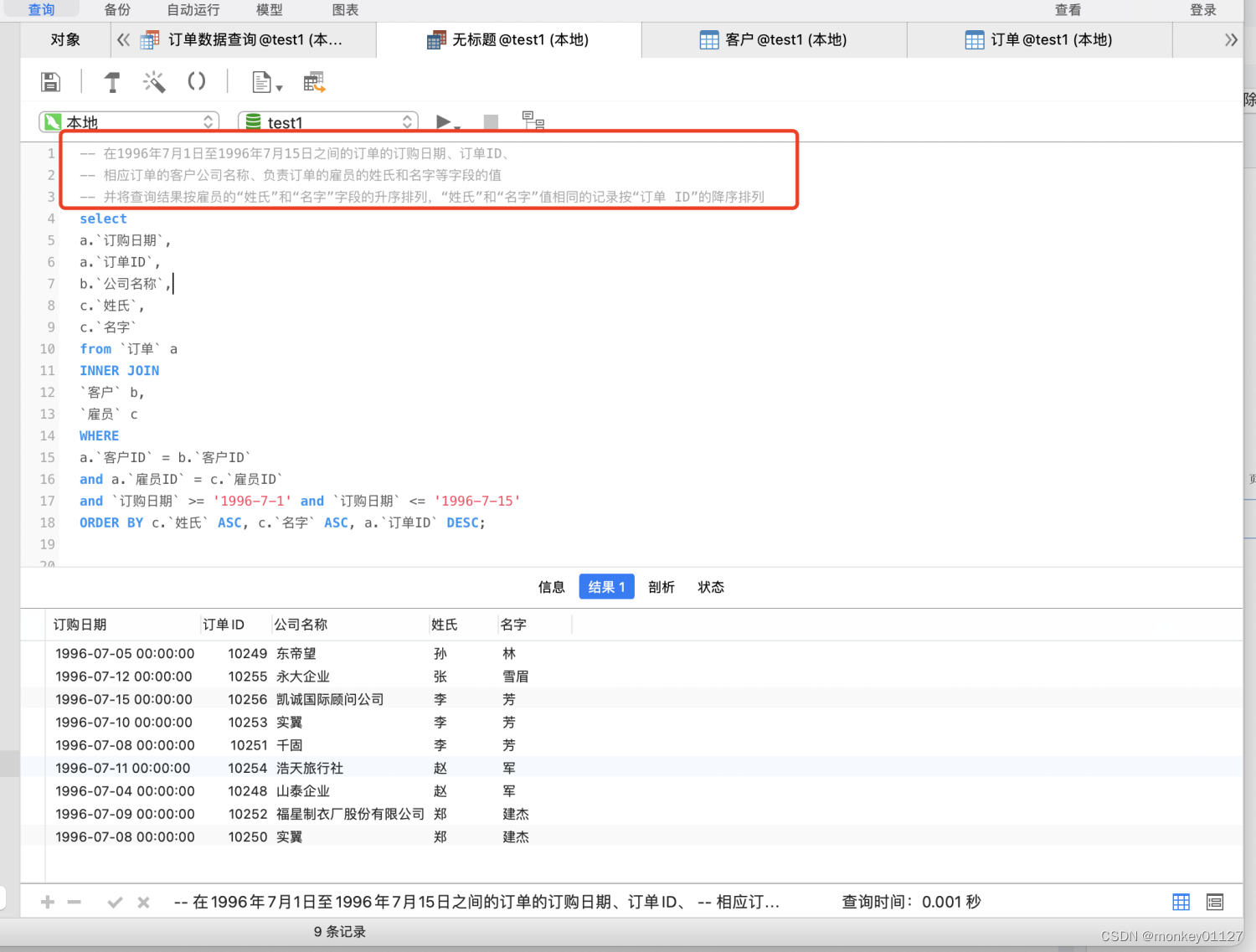Screen dimensions: 1256x952
Task: Select 备份 in the top toolbar
Action: tap(118, 9)
